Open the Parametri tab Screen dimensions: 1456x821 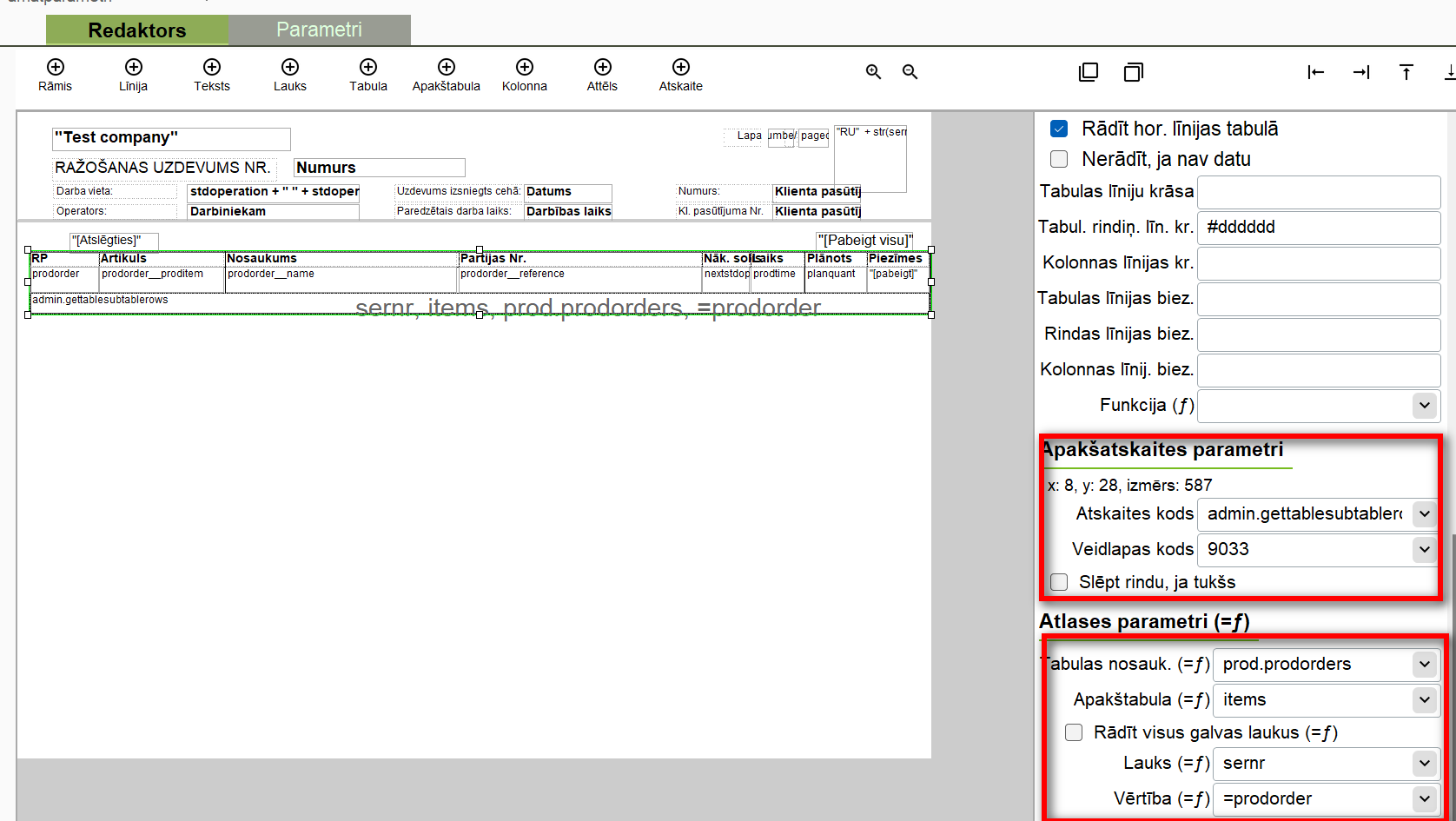coord(320,30)
